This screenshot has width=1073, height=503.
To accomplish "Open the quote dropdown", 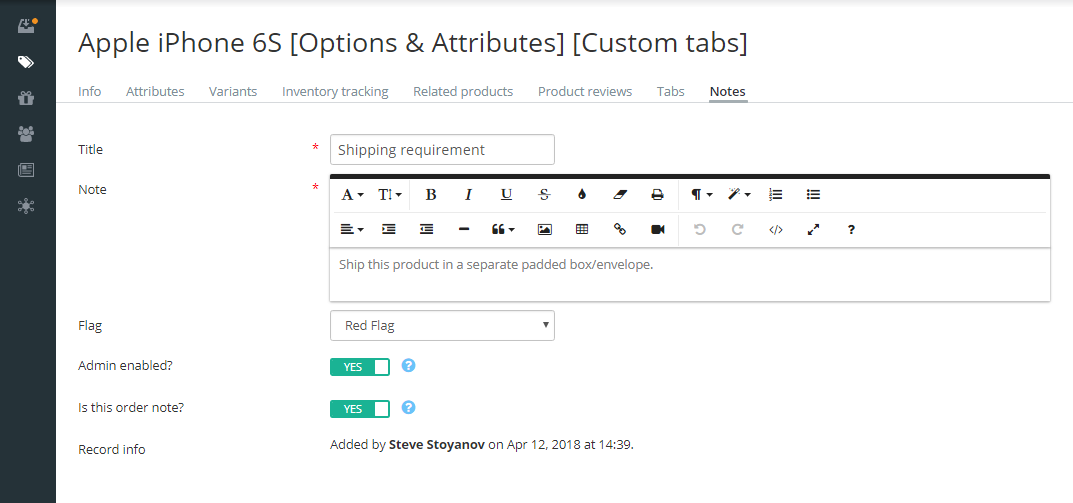I will coord(503,230).
